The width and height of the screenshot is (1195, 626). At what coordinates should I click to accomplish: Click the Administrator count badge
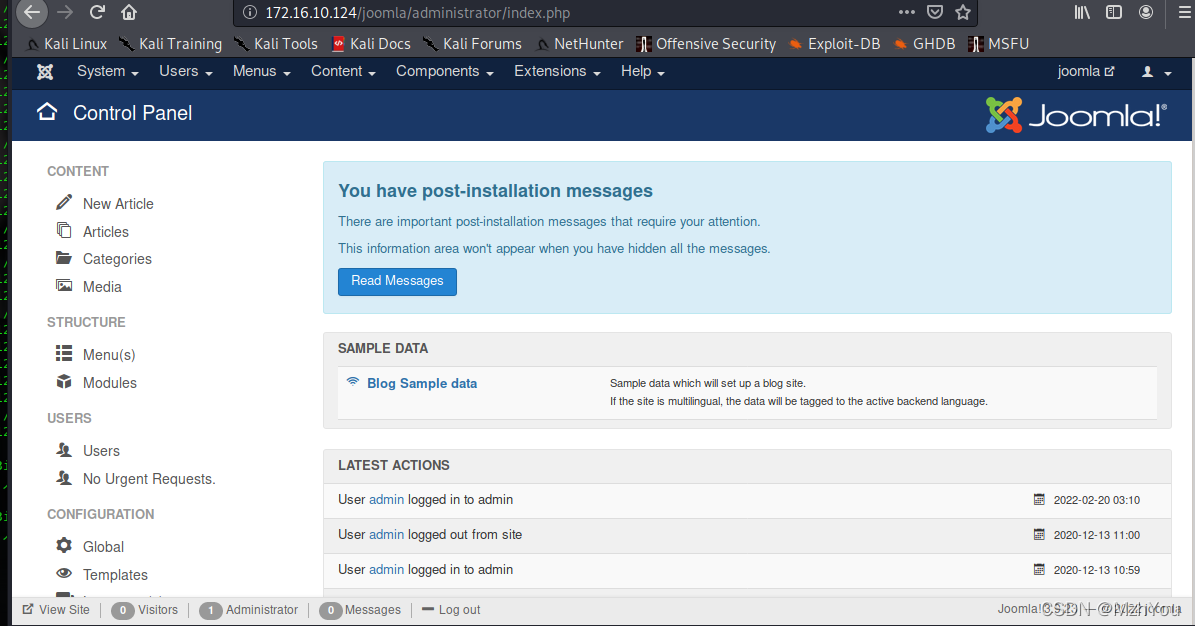[210, 610]
